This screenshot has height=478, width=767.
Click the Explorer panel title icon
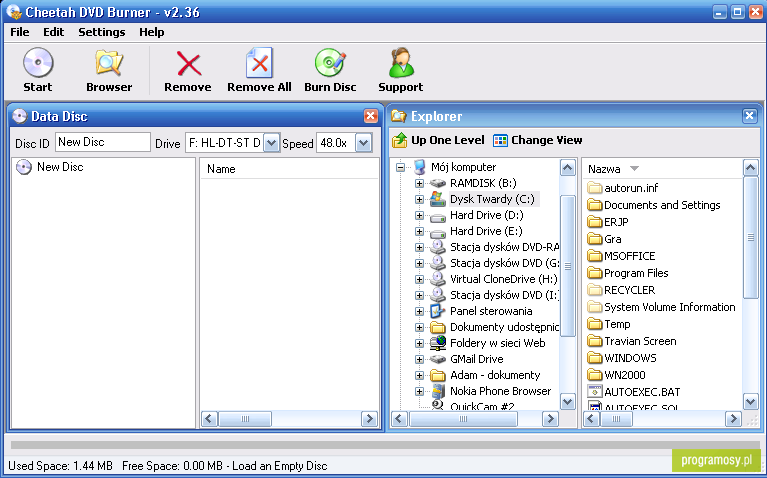point(399,116)
